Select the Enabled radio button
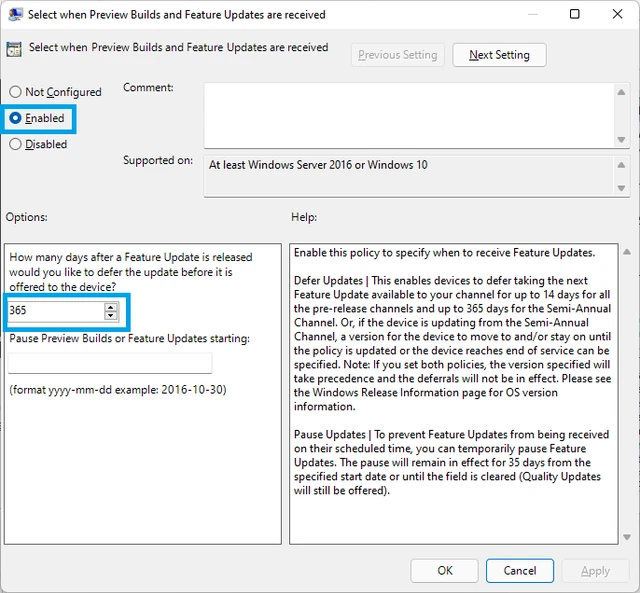 15,118
